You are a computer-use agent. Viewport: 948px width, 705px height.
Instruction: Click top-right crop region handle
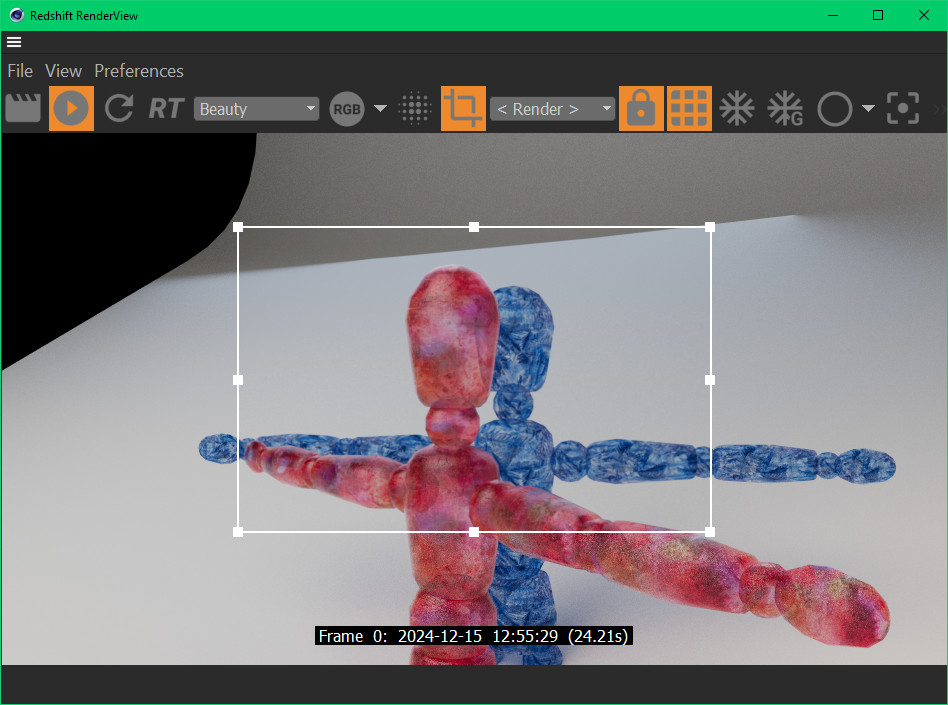pos(710,227)
